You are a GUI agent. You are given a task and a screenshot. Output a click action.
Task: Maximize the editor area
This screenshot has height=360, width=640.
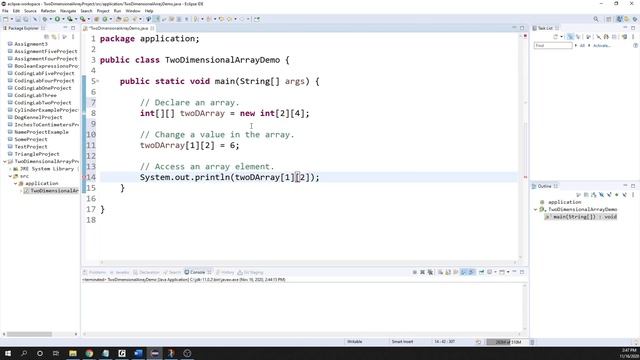pos(522,28)
